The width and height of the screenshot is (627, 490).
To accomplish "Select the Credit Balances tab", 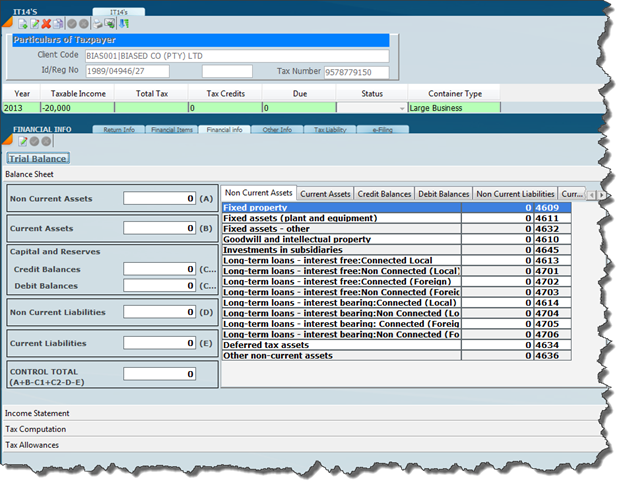I will pos(384,193).
